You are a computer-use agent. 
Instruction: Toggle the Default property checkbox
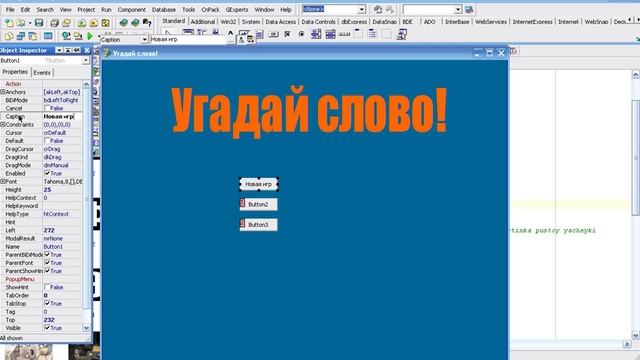click(47, 141)
